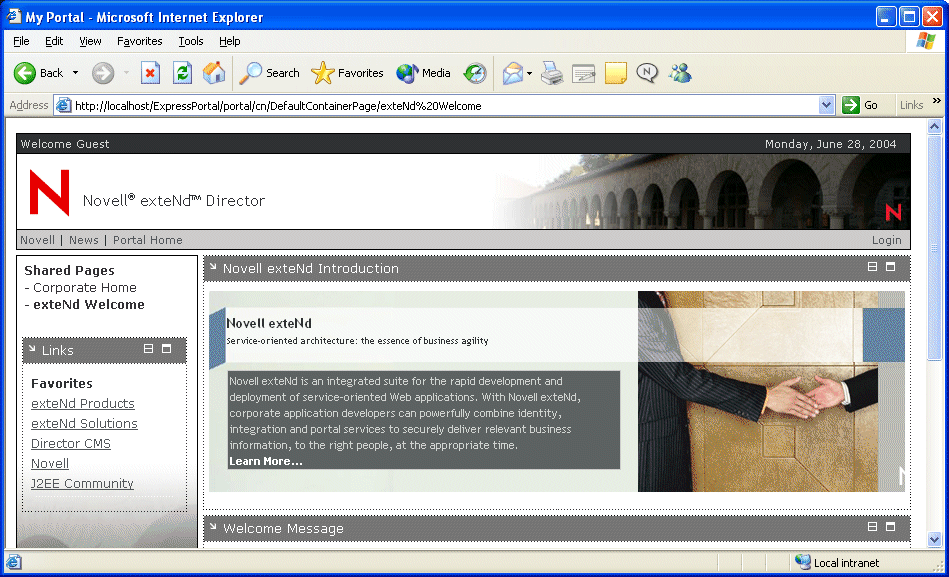Click the handshake banner image
The height and width of the screenshot is (577, 949).
(771, 391)
